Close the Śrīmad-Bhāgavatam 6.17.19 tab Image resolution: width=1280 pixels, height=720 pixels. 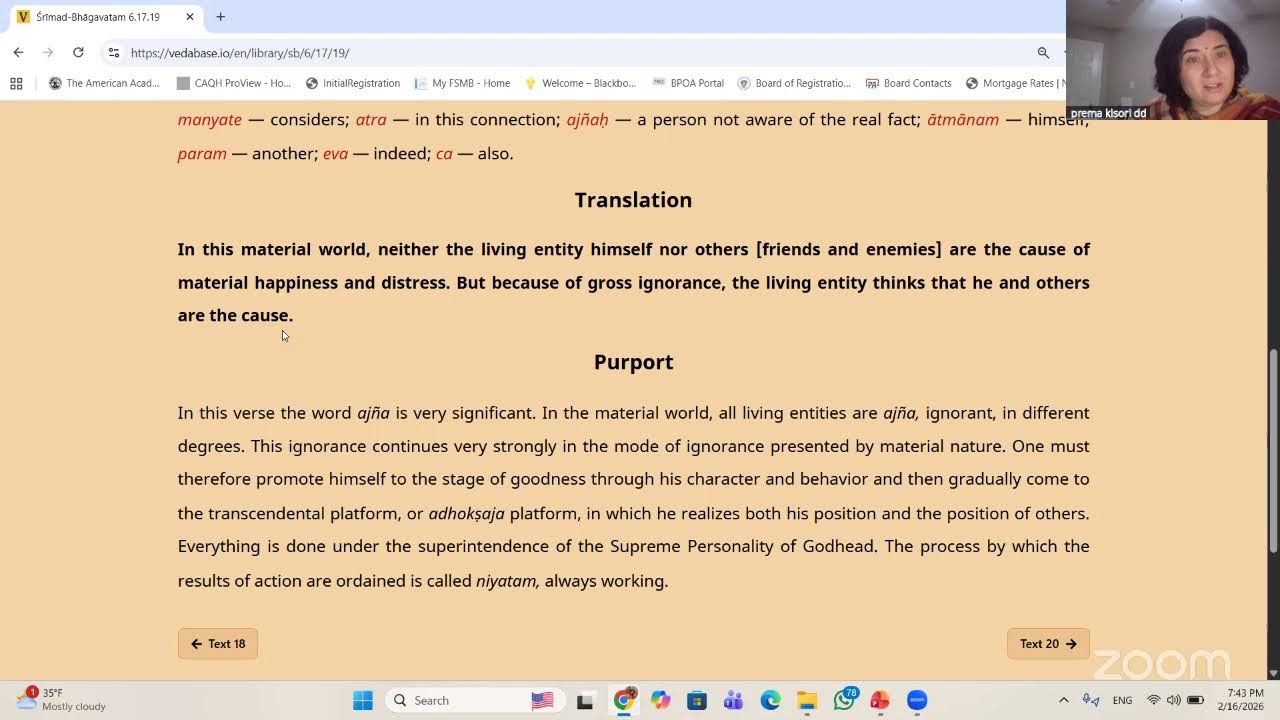click(x=190, y=17)
